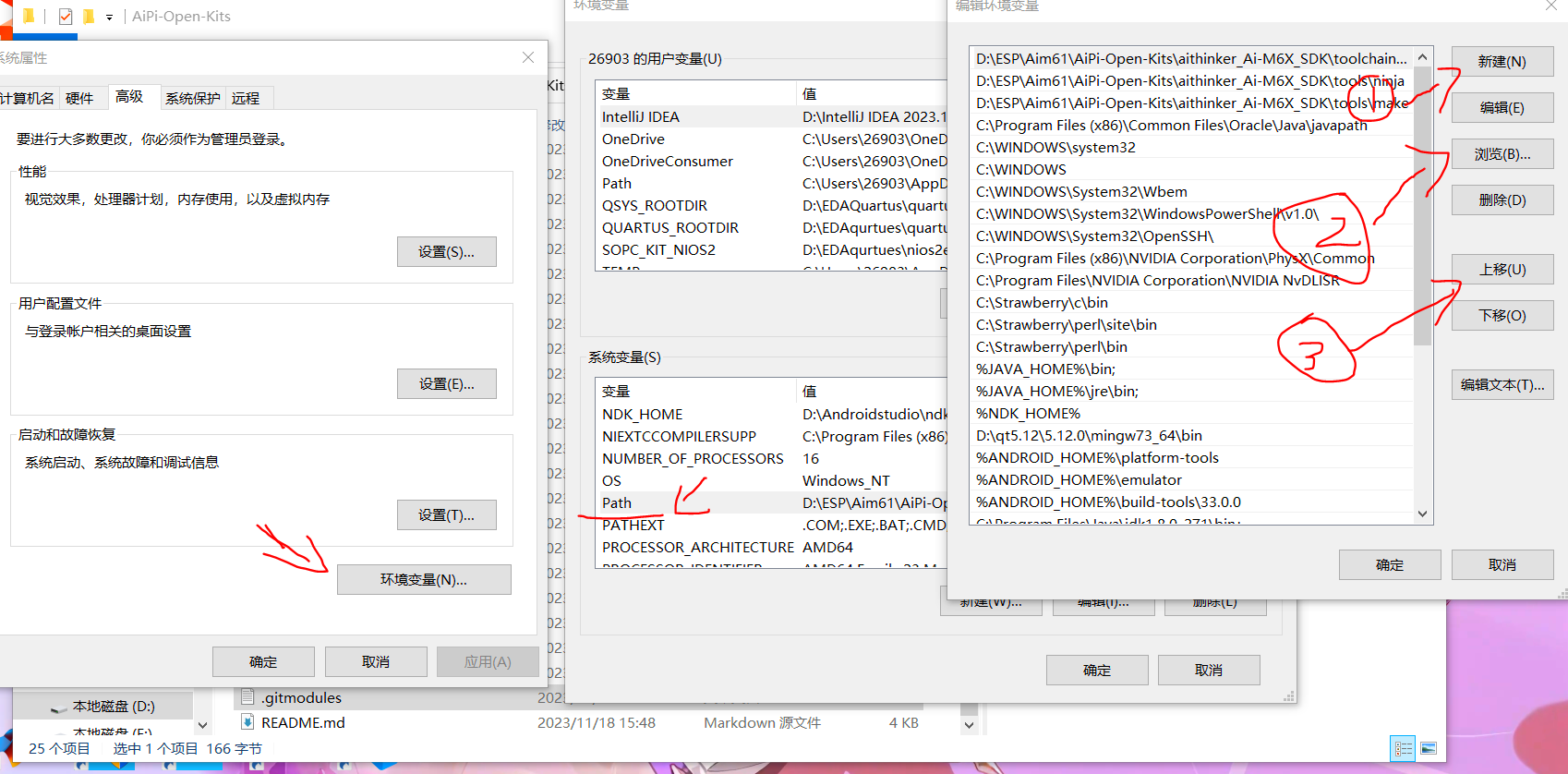Click 删除(D) button
1568x774 pixels.
(1502, 200)
